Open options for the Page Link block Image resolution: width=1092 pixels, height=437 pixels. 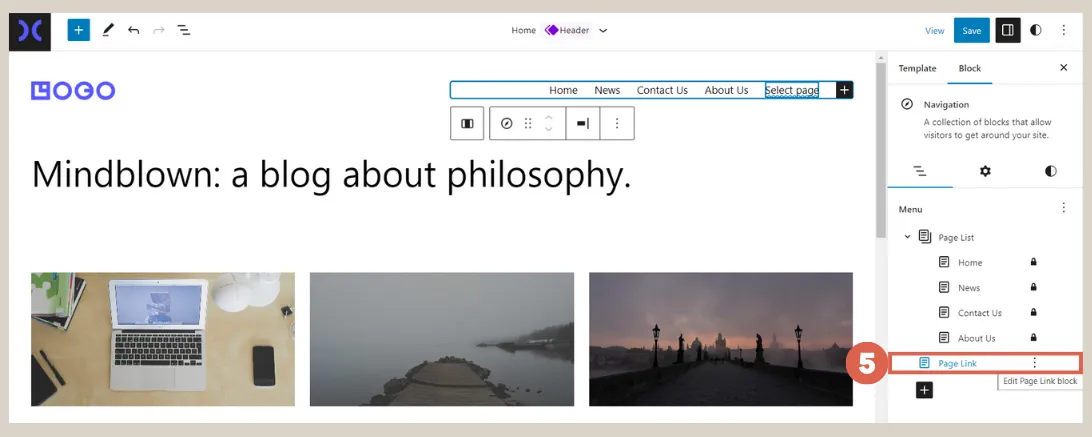pyautogui.click(x=1034, y=362)
